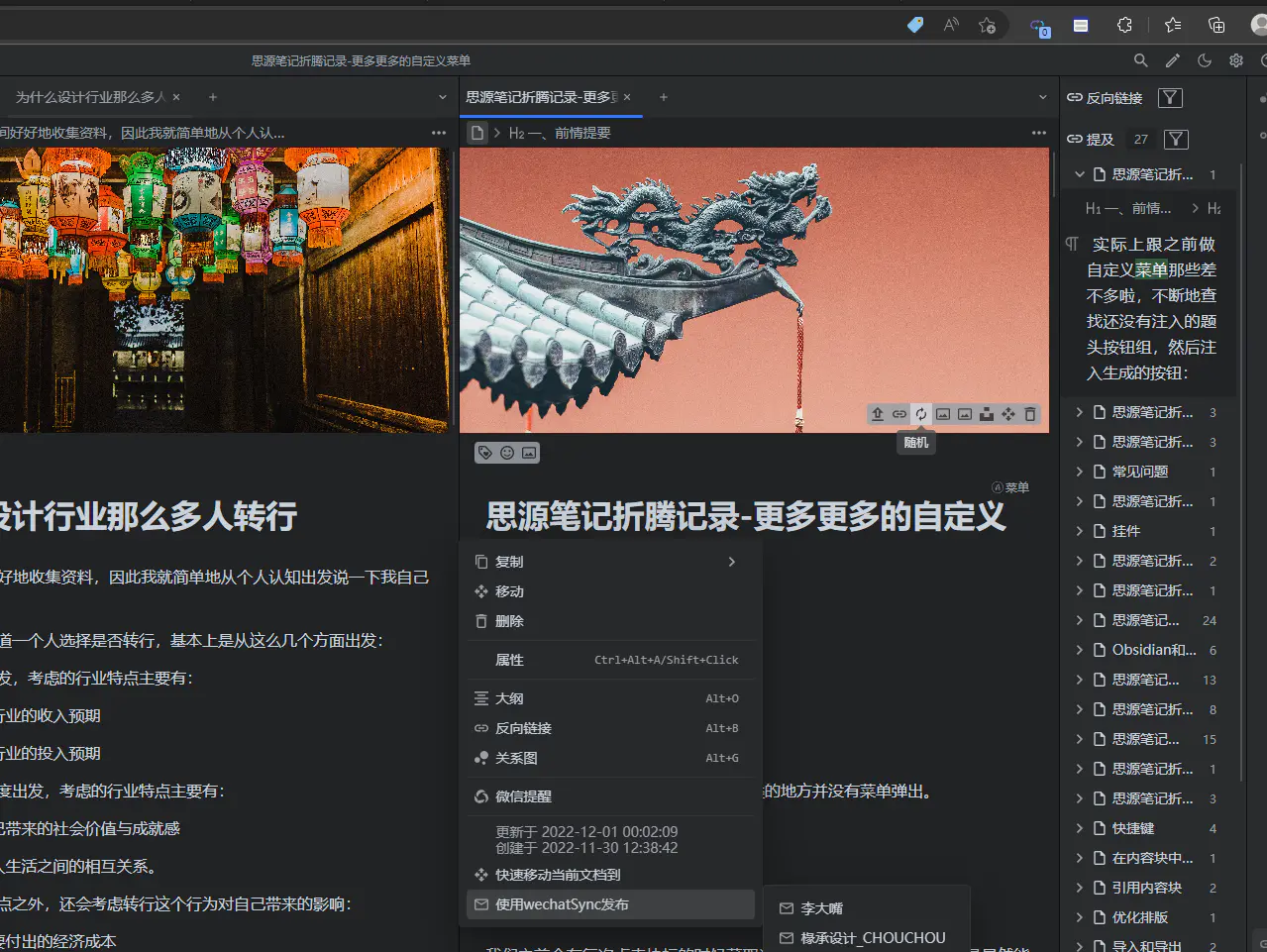1267x952 pixels.
Task: Switch to the 为什么设计行业那么多人 tab
Action: pos(89,97)
